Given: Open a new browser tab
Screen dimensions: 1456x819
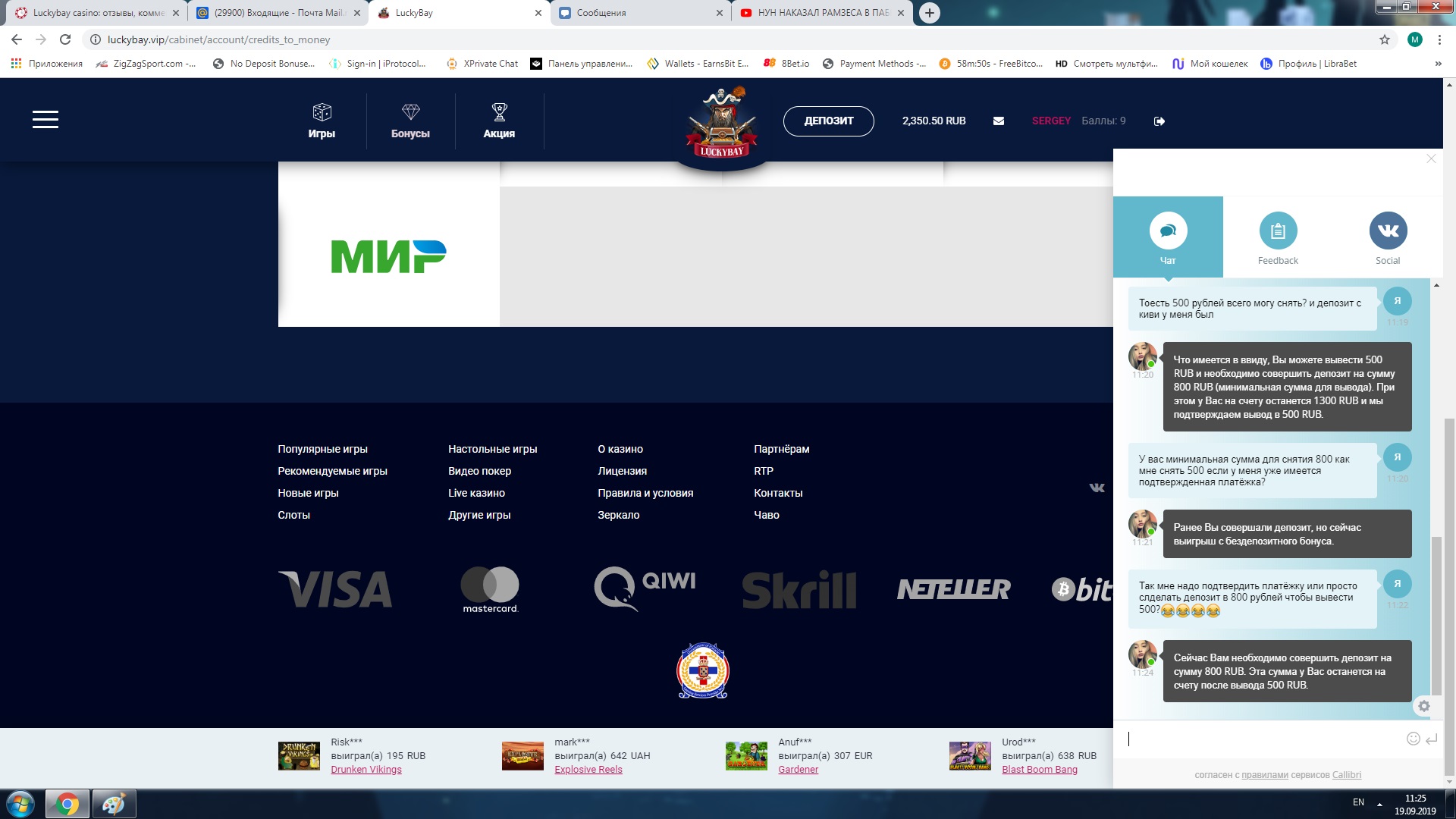Looking at the screenshot, I should click(930, 13).
